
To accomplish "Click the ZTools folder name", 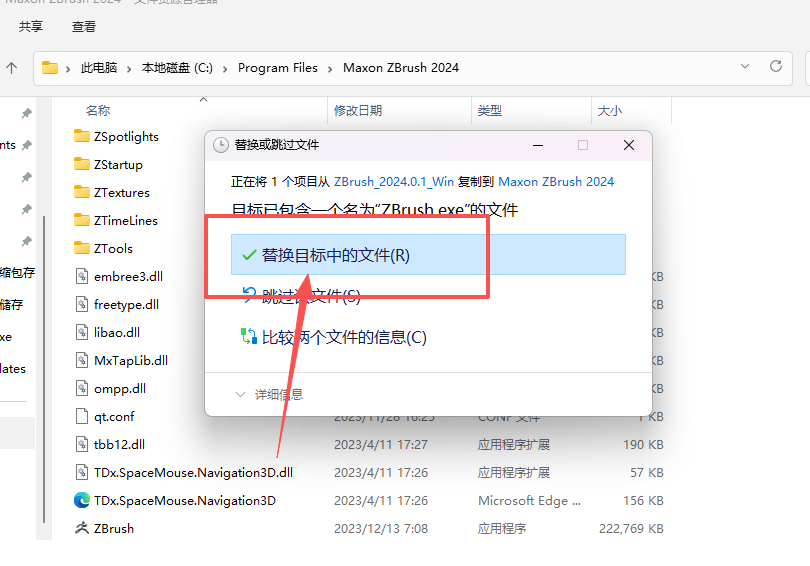I will point(113,248).
